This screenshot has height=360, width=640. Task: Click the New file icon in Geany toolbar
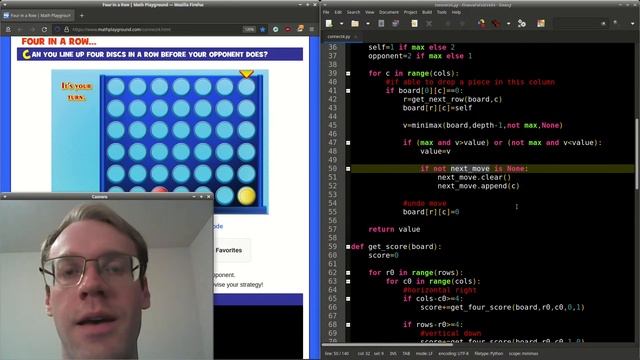click(x=329, y=24)
